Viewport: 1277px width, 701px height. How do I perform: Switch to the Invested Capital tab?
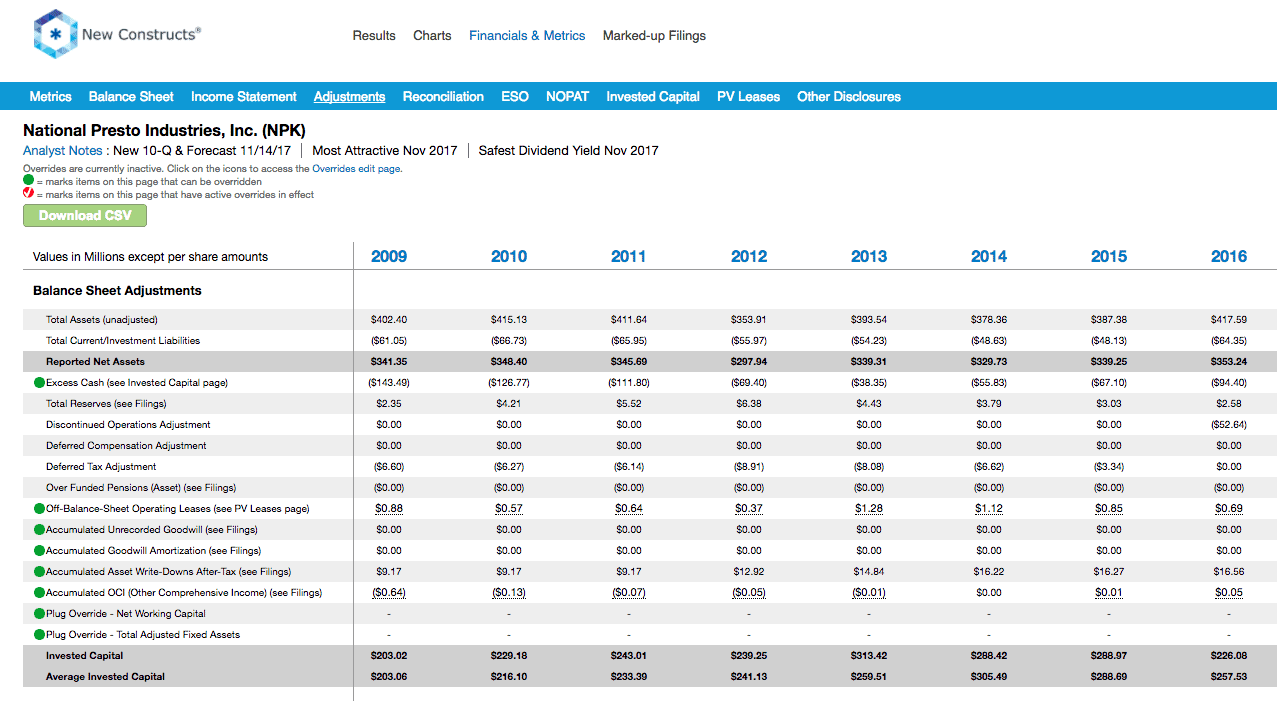653,97
